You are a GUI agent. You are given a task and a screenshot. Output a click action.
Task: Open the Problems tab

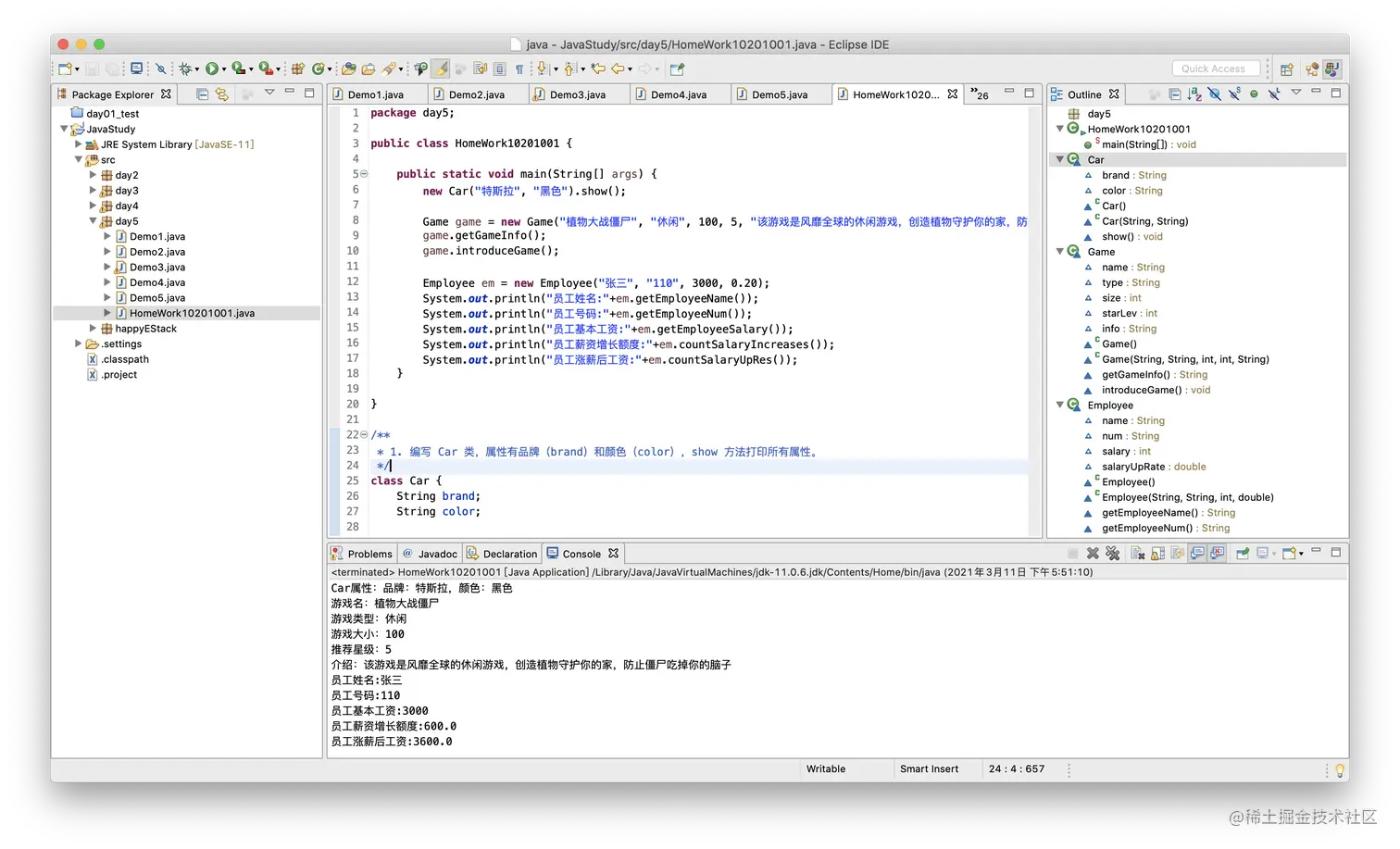pyautogui.click(x=362, y=554)
